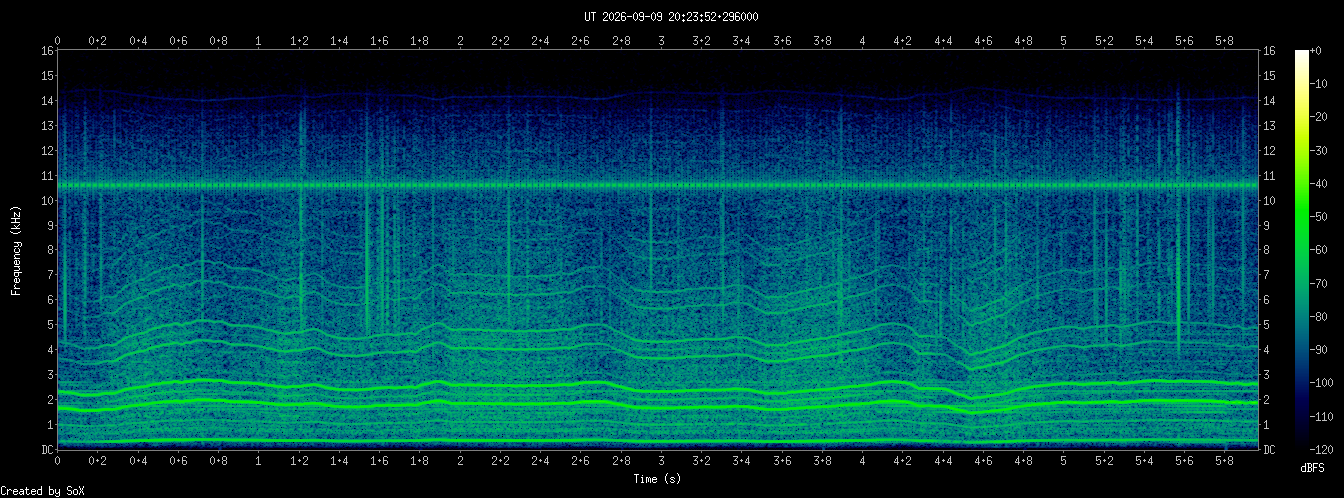Image resolution: width=1344 pixels, height=498 pixels.
Task: Click the 11 kHz label on right axis
Action: 1270,176
